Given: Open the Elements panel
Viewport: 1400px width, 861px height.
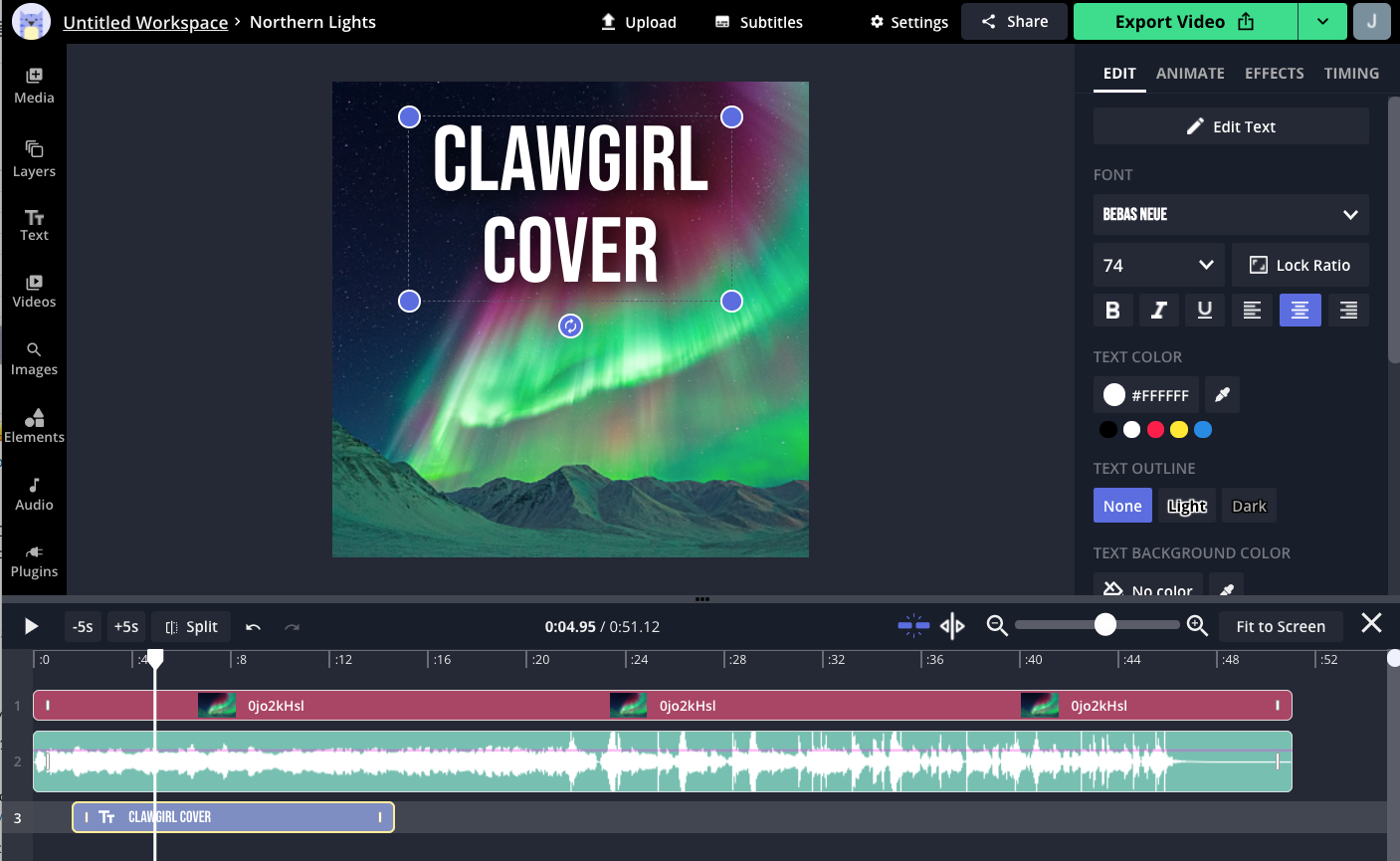Looking at the screenshot, I should 34,424.
